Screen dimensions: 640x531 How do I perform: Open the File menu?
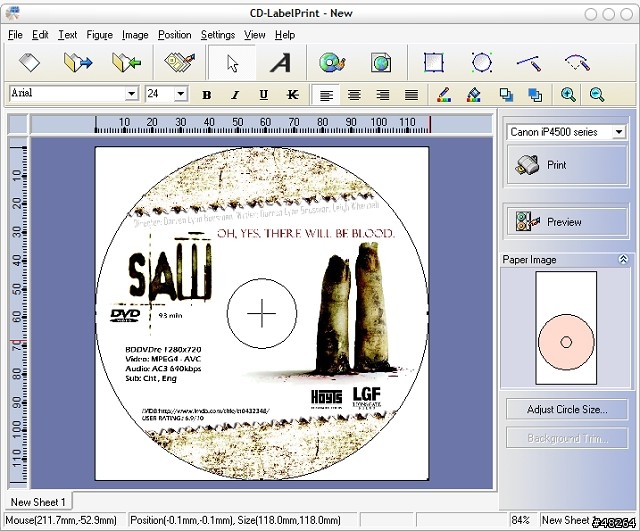pos(15,35)
